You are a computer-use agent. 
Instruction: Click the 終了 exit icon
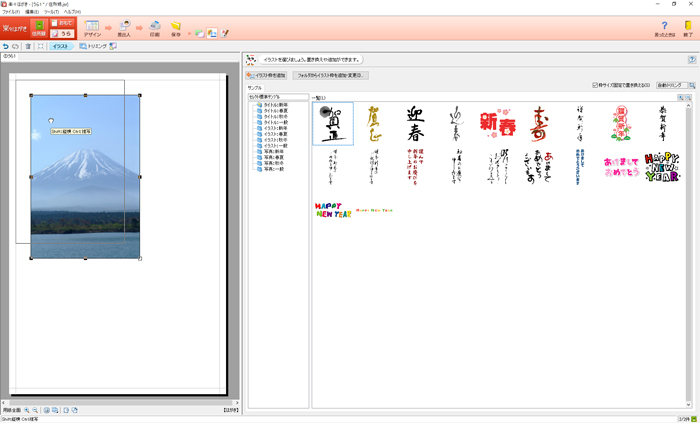(x=686, y=28)
